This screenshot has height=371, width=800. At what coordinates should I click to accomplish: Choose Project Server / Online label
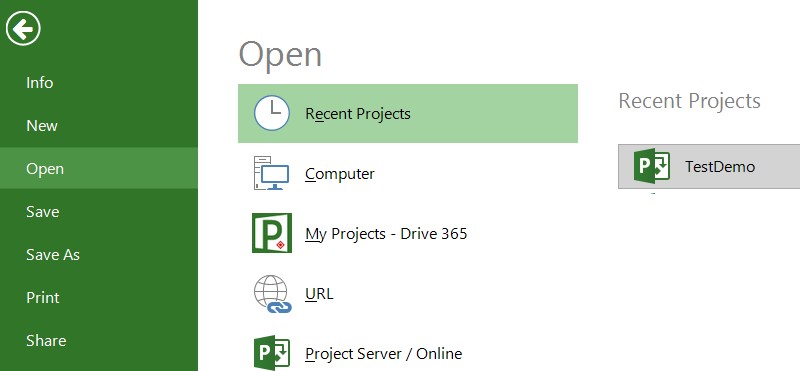click(x=384, y=354)
